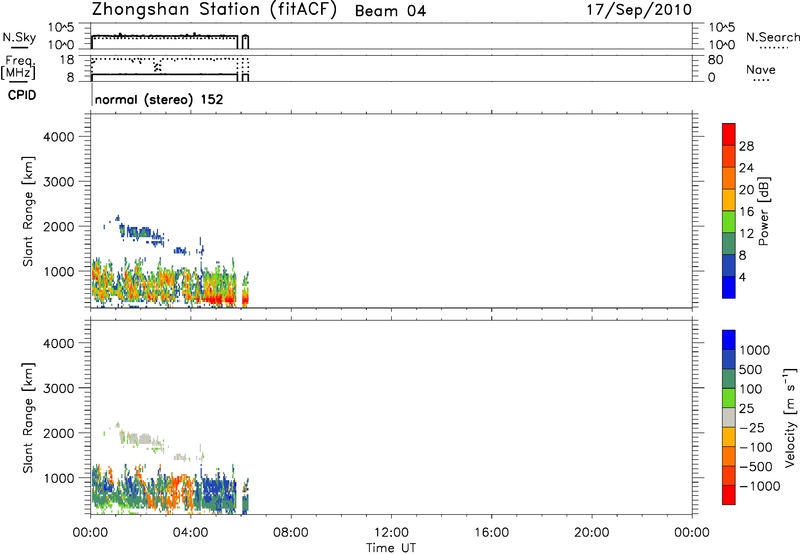Viewport: 800px width, 554px height.
Task: Click the 20:00 time axis label
Action: [592, 533]
